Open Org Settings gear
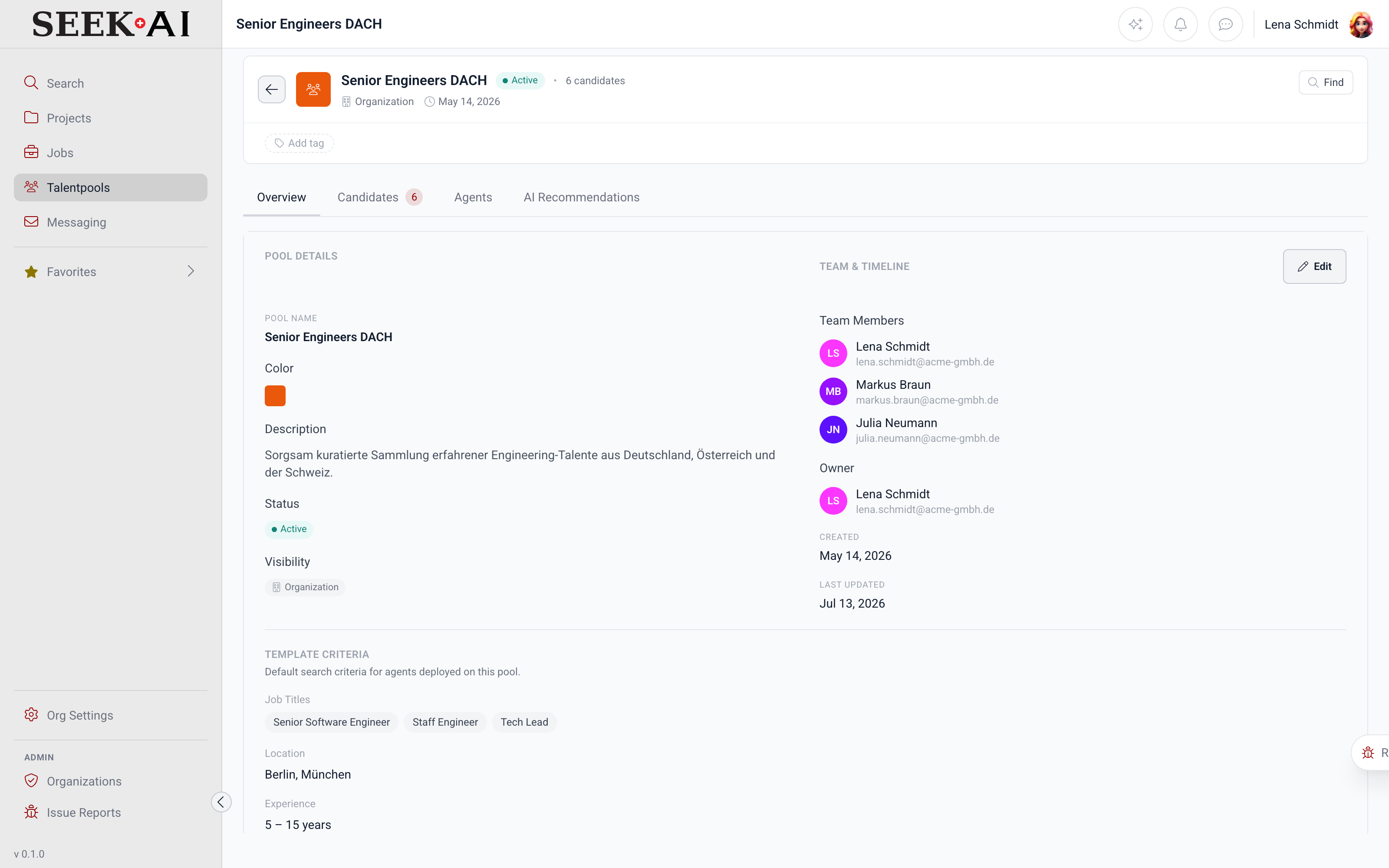Screen dimensions: 1389x868 110,715
